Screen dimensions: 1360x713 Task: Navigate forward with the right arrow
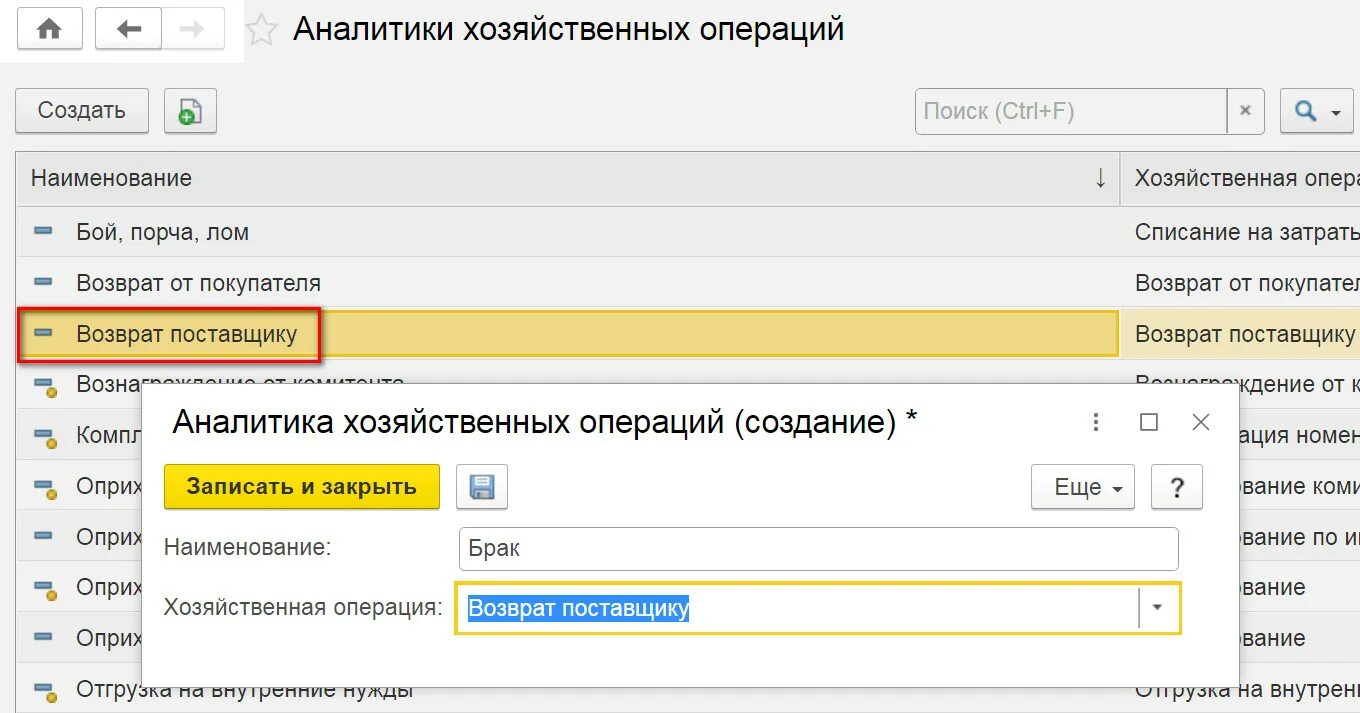[192, 29]
